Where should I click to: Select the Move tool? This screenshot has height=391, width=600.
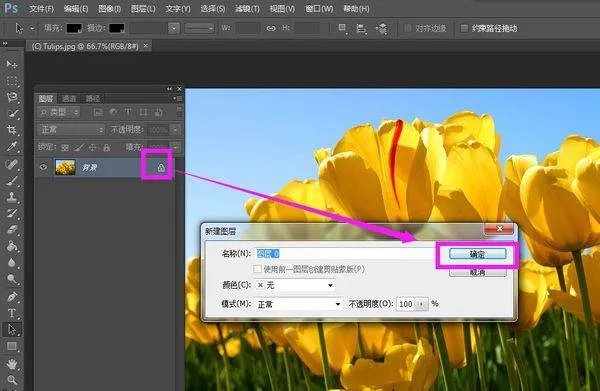[12, 64]
